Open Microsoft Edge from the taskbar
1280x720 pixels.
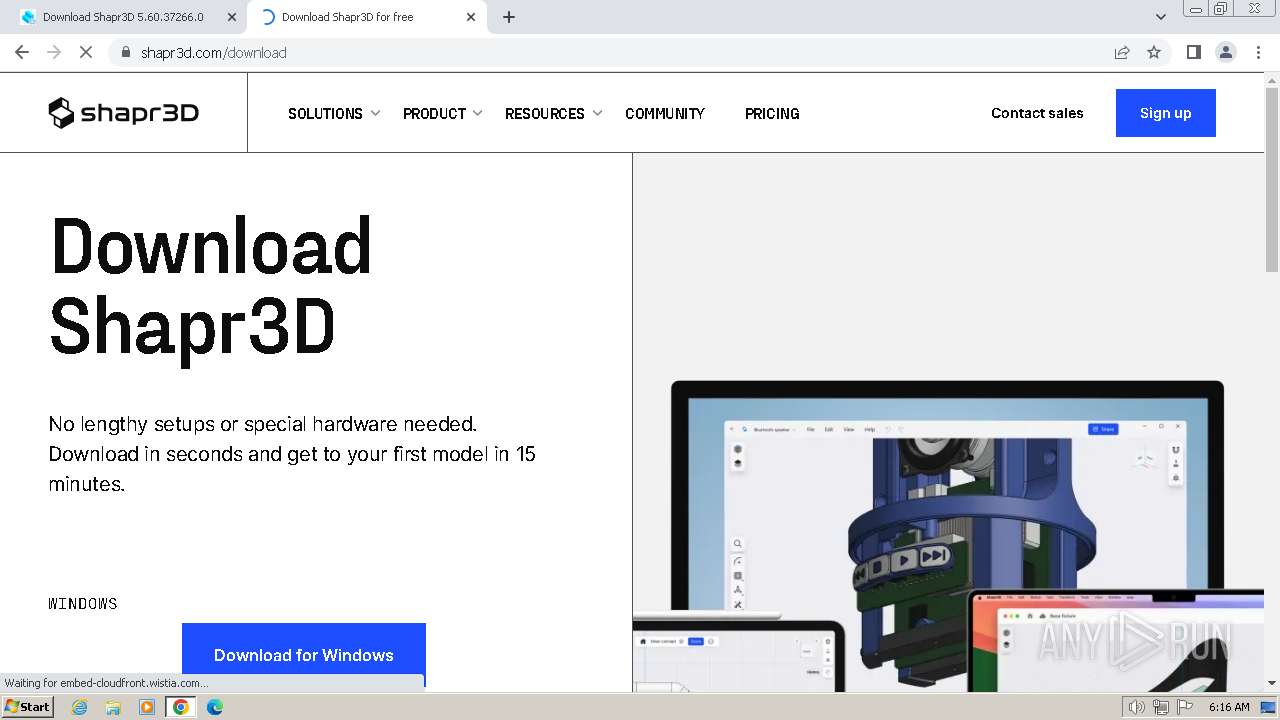[x=215, y=706]
